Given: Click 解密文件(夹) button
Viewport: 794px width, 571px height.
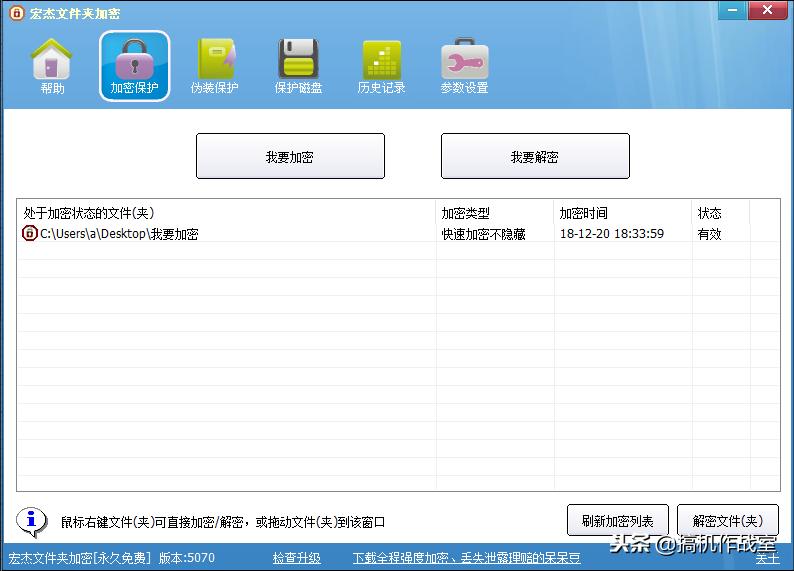Looking at the screenshot, I should [x=728, y=520].
